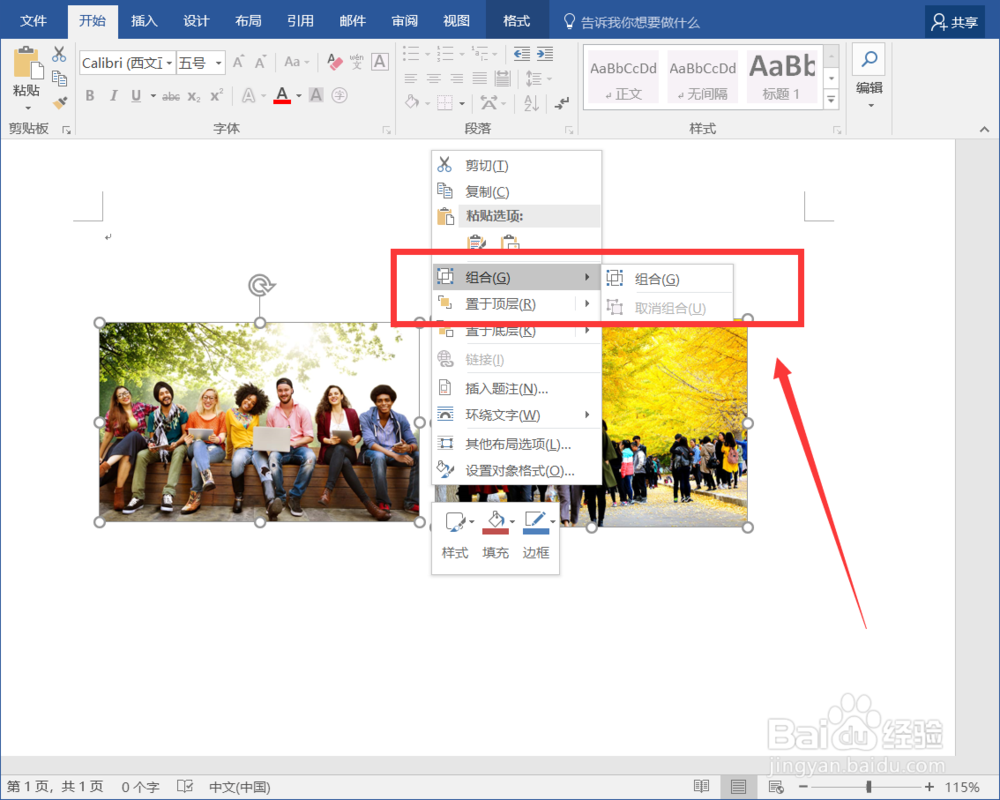Viewport: 1000px width, 800px height.
Task: Apply character border icon (boxed A)
Action: tap(379, 62)
